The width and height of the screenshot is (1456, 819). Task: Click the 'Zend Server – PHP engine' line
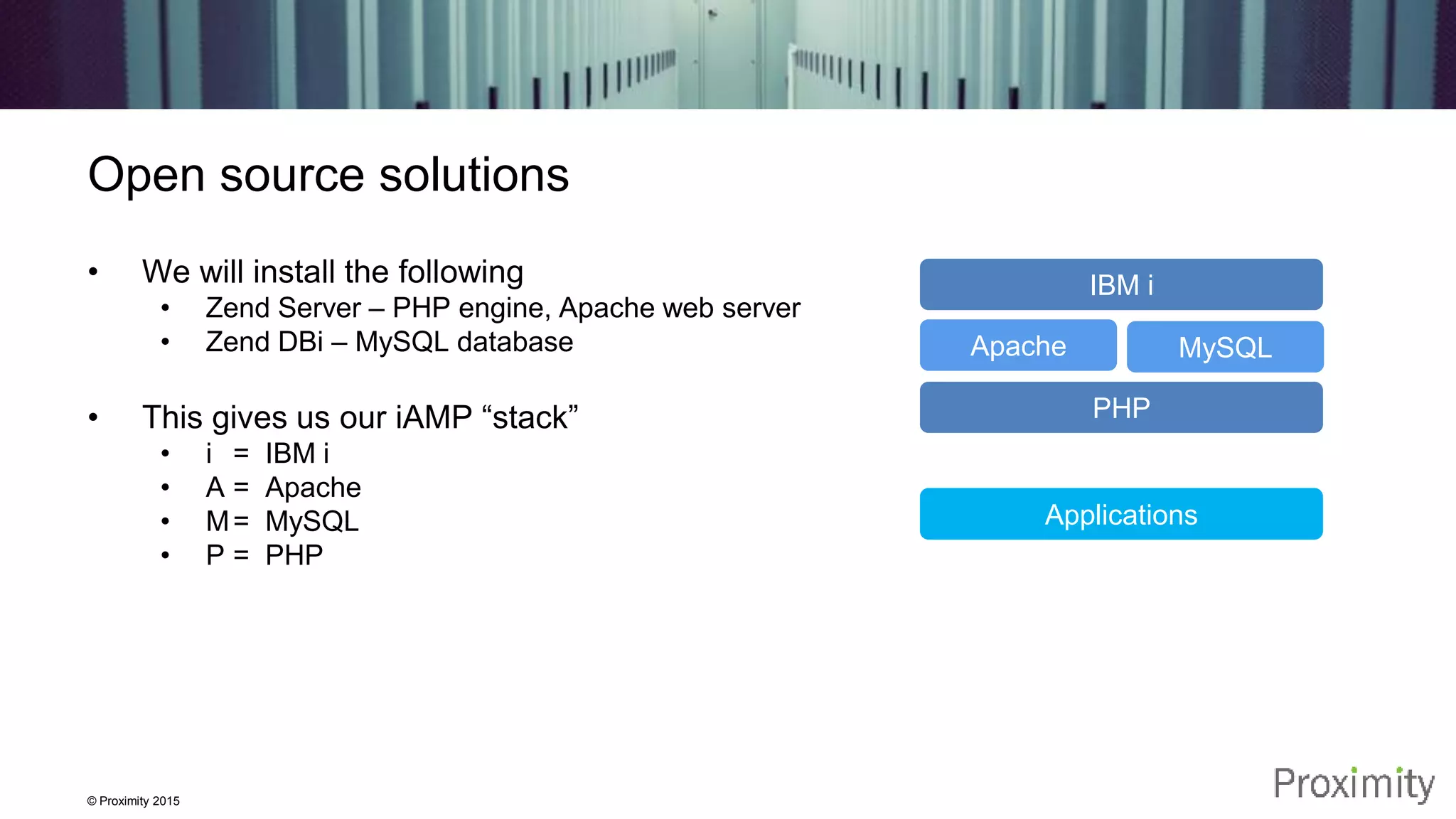[503, 309]
